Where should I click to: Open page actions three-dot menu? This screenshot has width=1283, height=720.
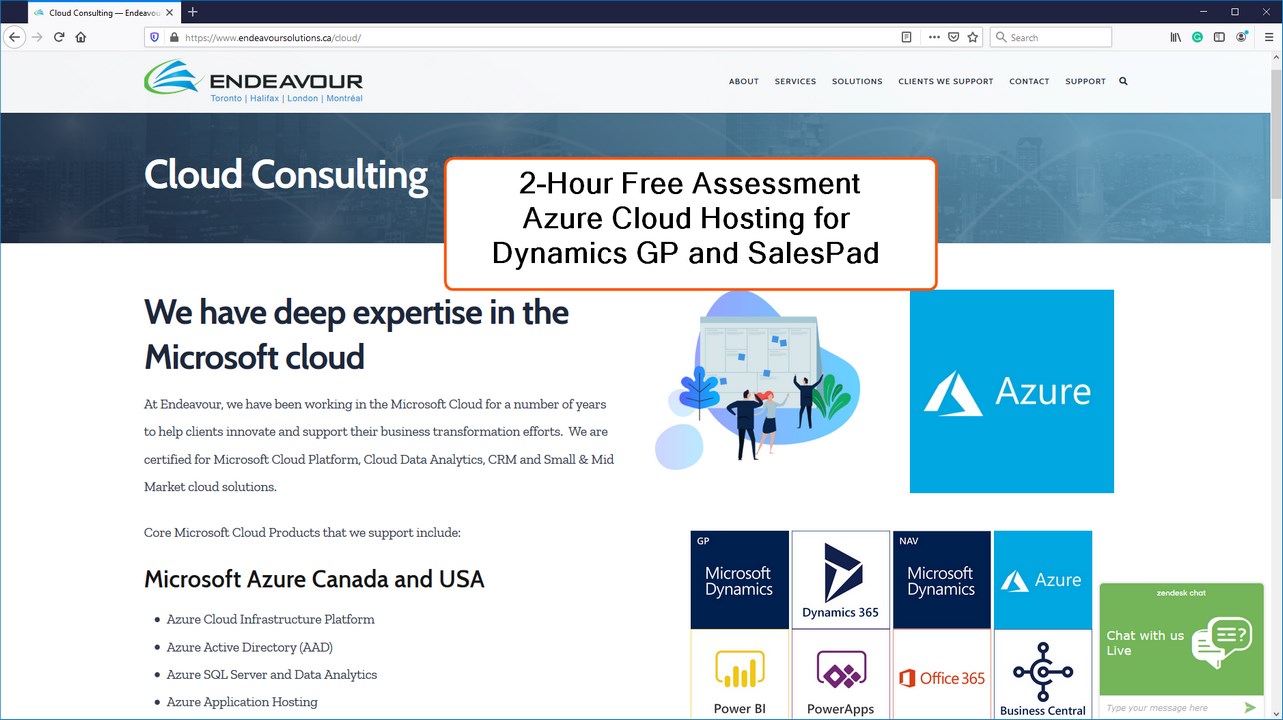(934, 37)
